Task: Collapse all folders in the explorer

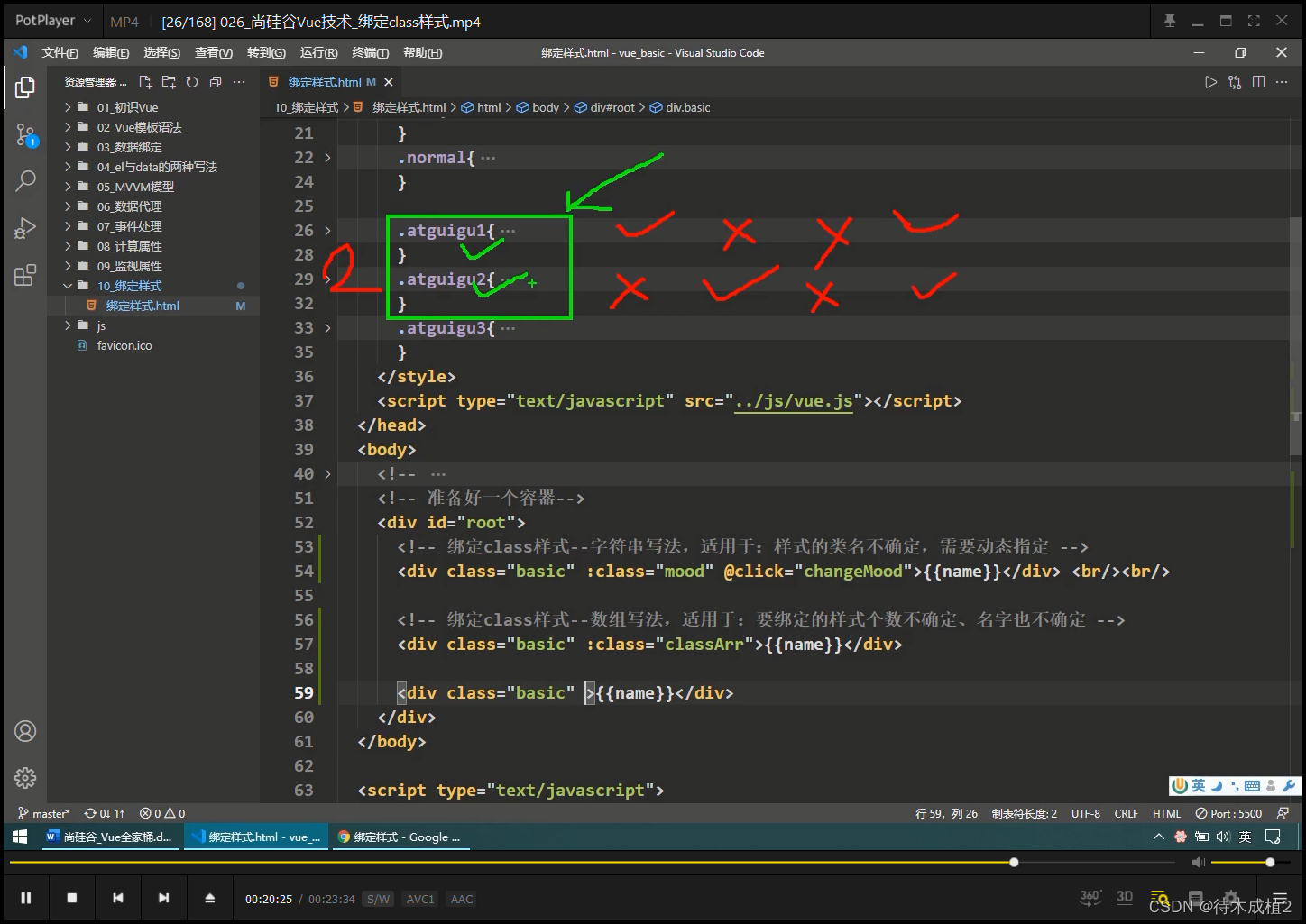Action: (216, 82)
